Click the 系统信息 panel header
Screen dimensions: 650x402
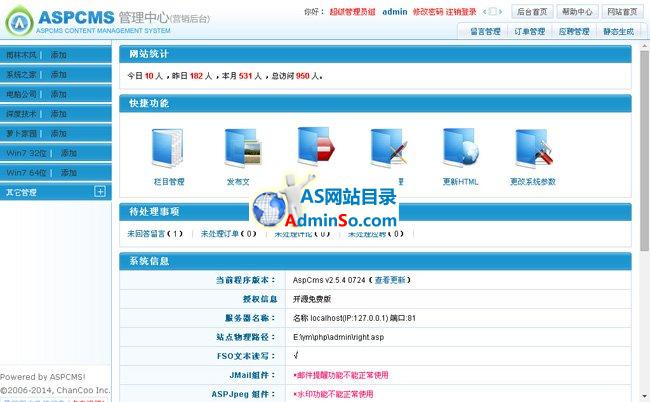click(x=375, y=261)
